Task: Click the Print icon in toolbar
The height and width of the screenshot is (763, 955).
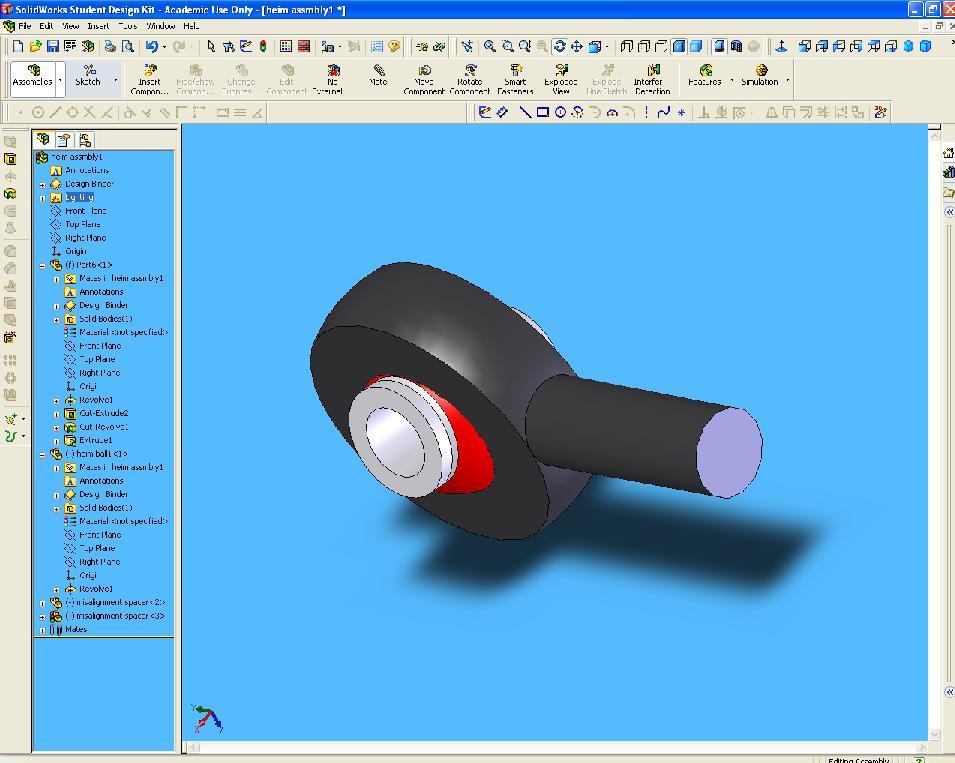Action: point(110,46)
